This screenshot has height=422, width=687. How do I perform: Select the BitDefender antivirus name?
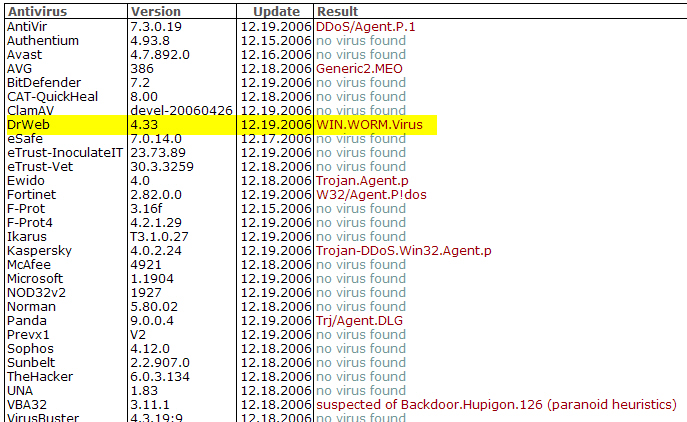click(44, 83)
